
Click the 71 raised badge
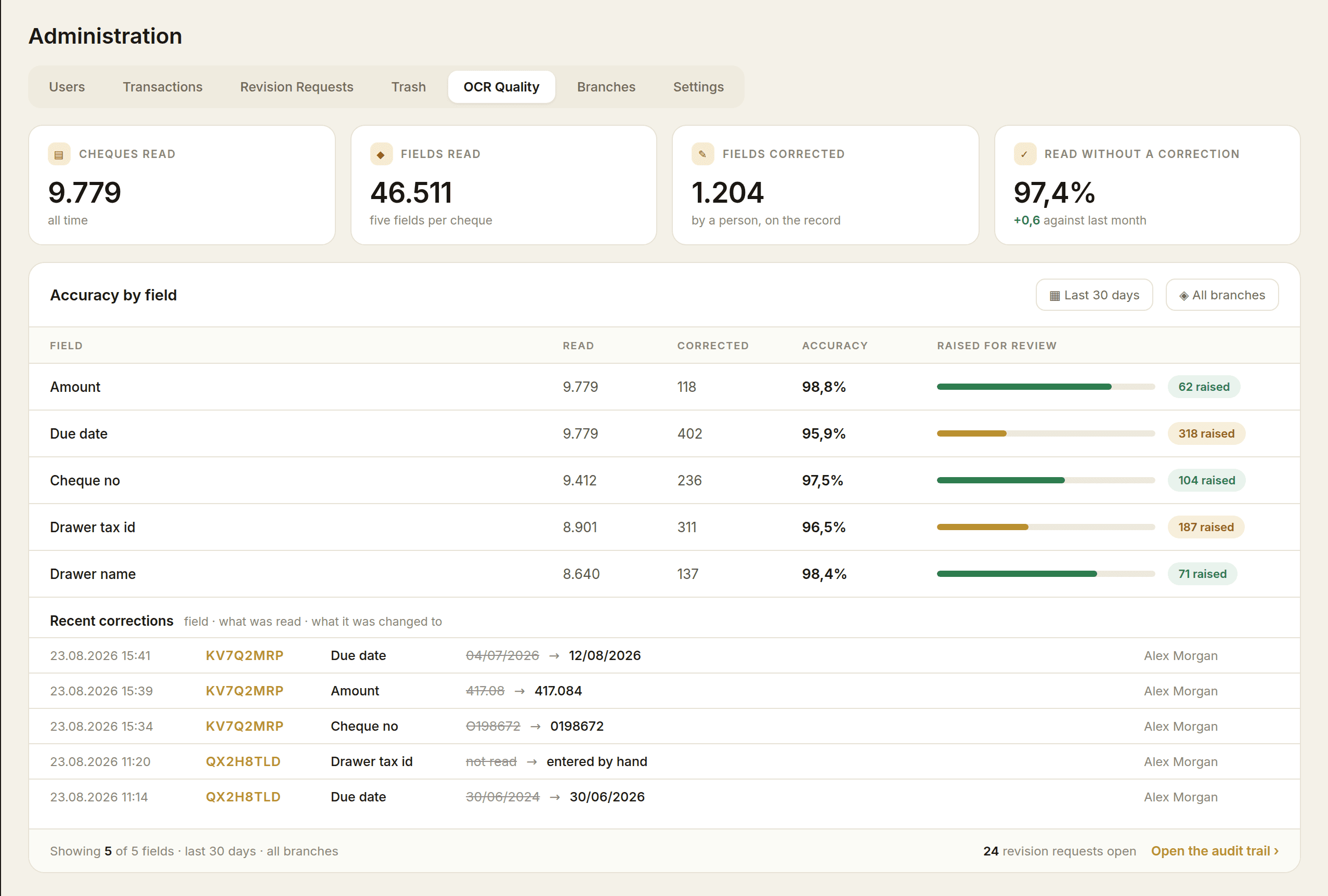coord(1202,574)
